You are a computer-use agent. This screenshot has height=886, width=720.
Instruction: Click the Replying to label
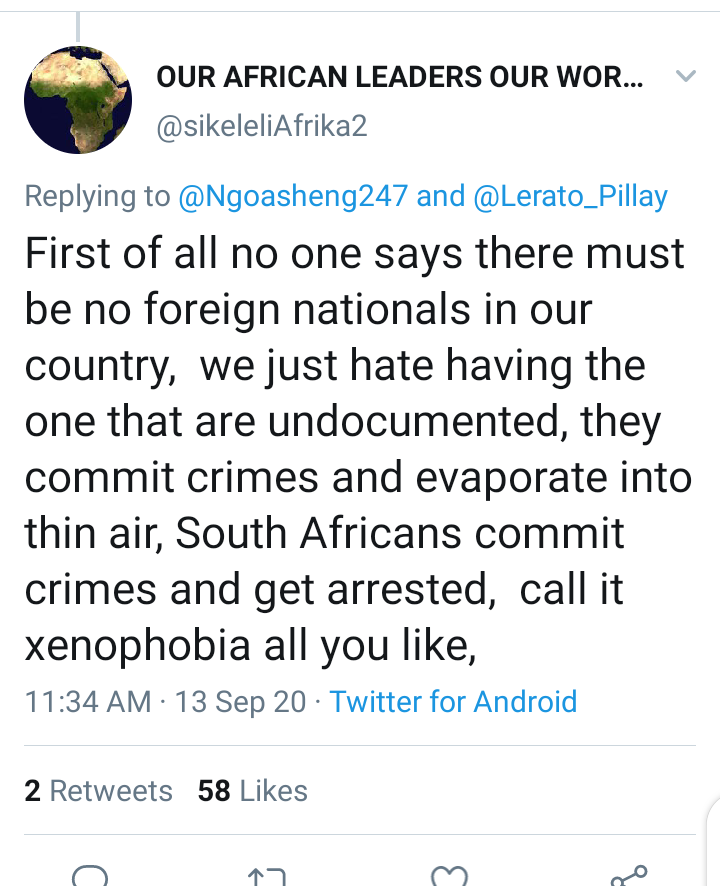tap(97, 197)
